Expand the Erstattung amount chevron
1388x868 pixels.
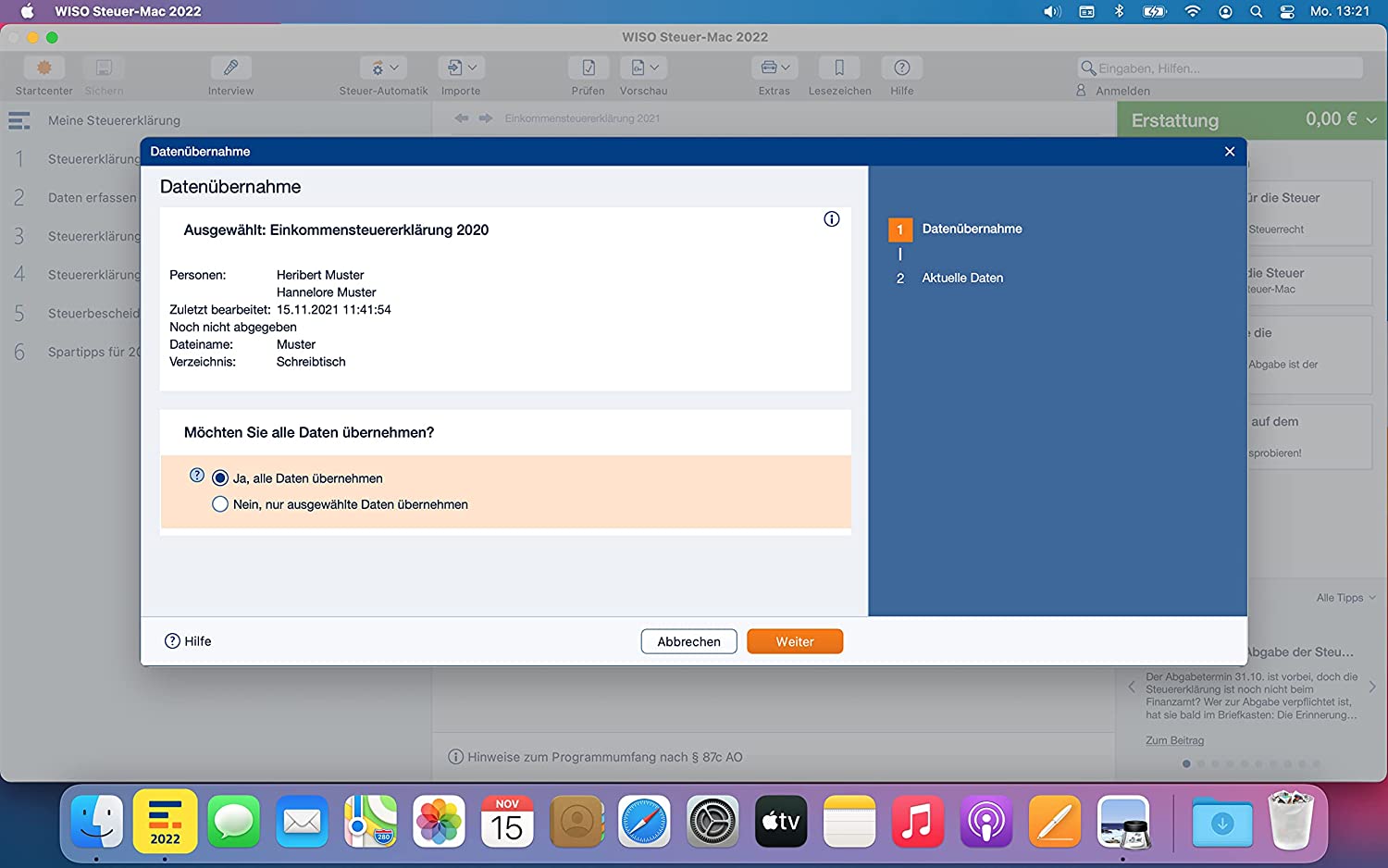pos(1371,120)
